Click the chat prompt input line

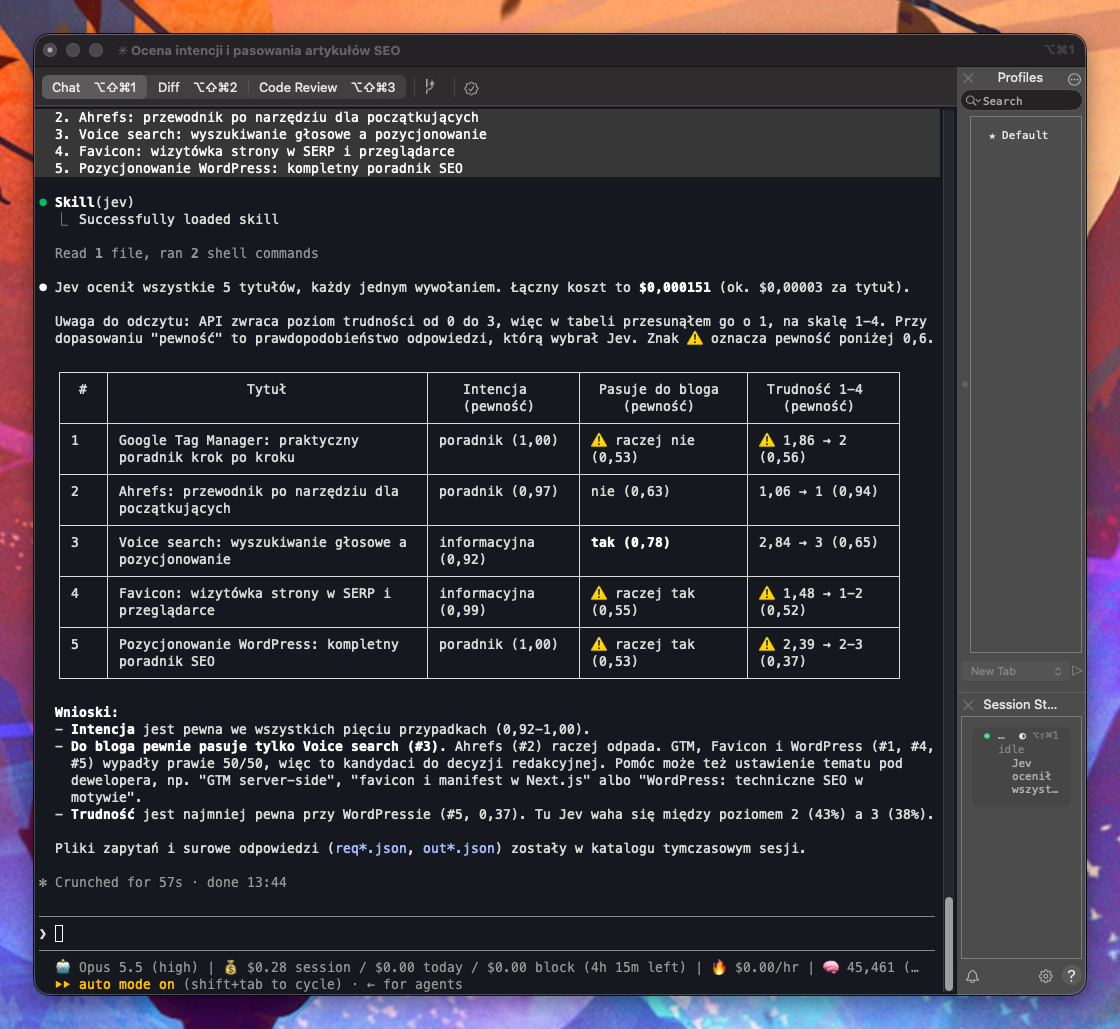(x=487, y=933)
